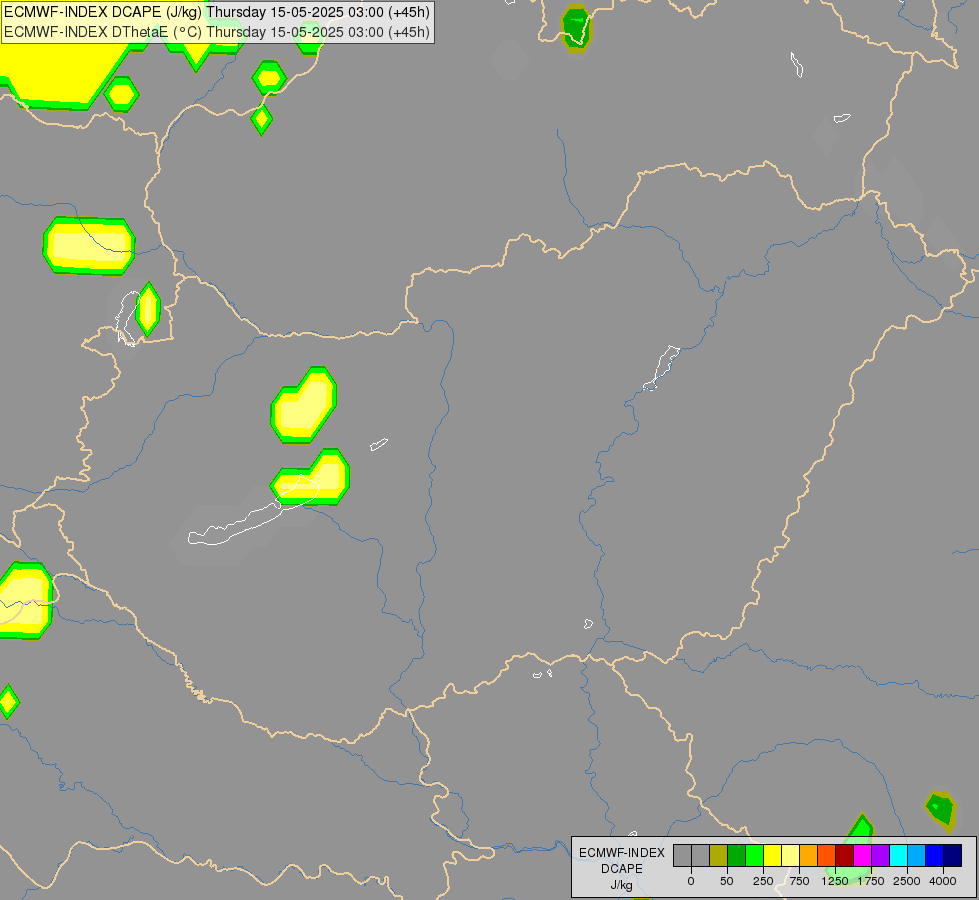Select the orange legend swatch
Viewport: 979px width, 900px height.
[809, 856]
